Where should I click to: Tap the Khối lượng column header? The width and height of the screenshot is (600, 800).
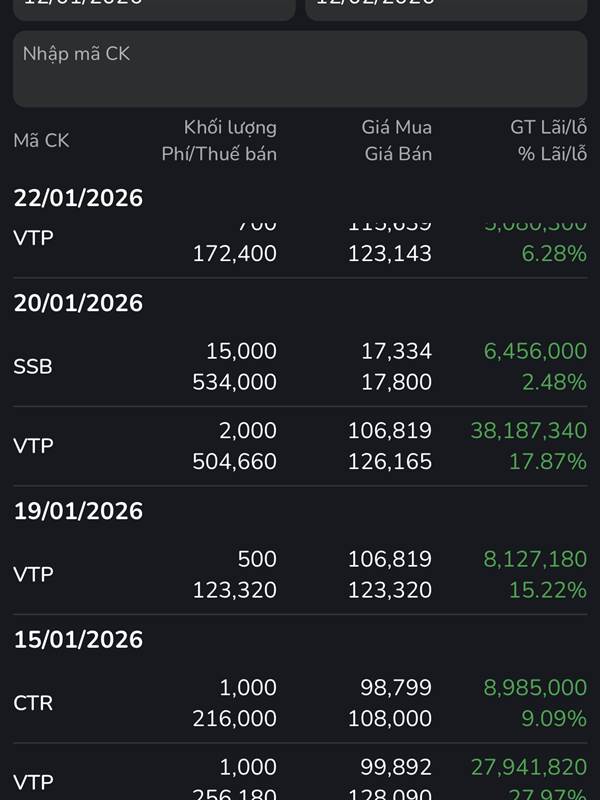pos(230,127)
